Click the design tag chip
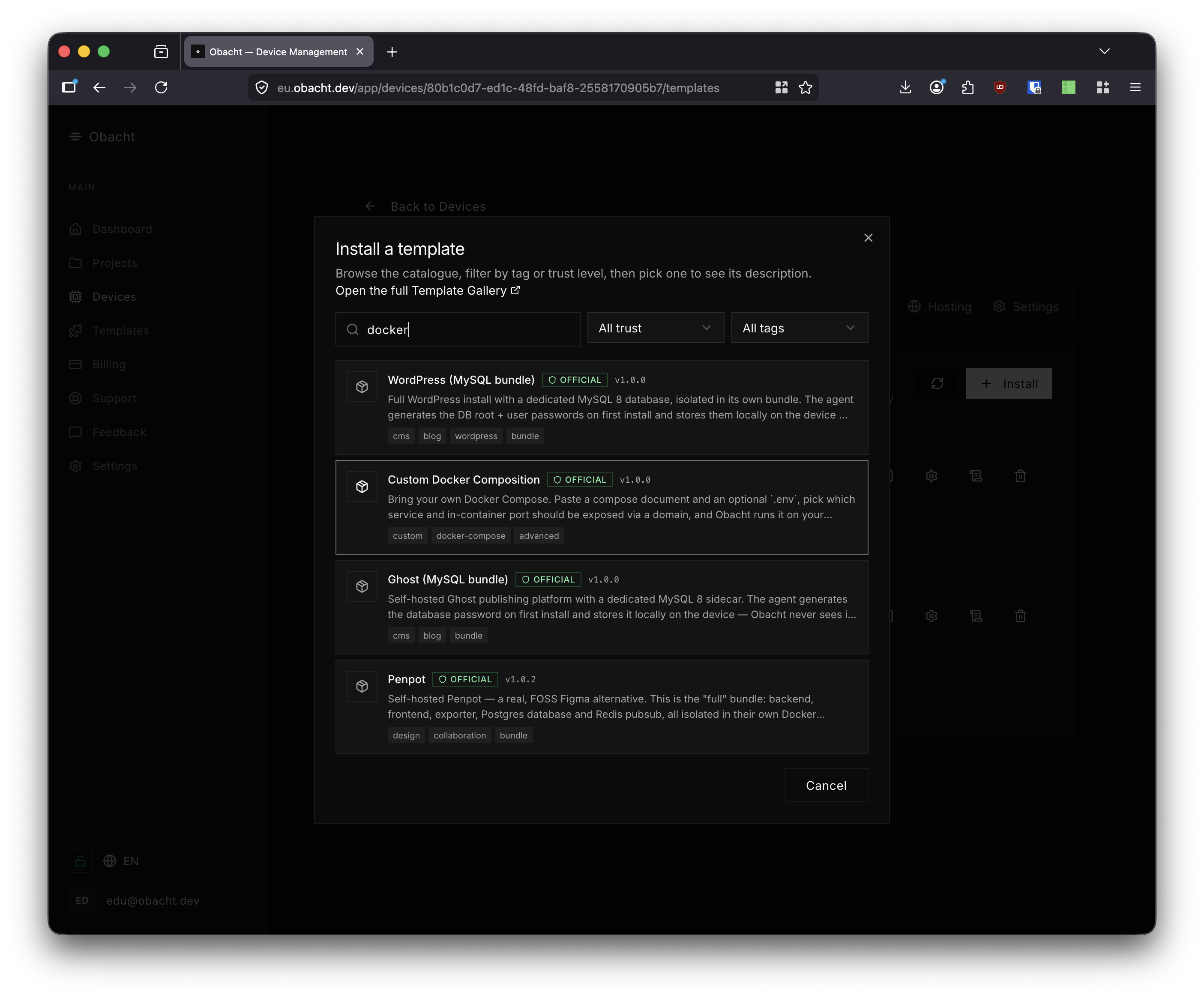 [x=406, y=735]
